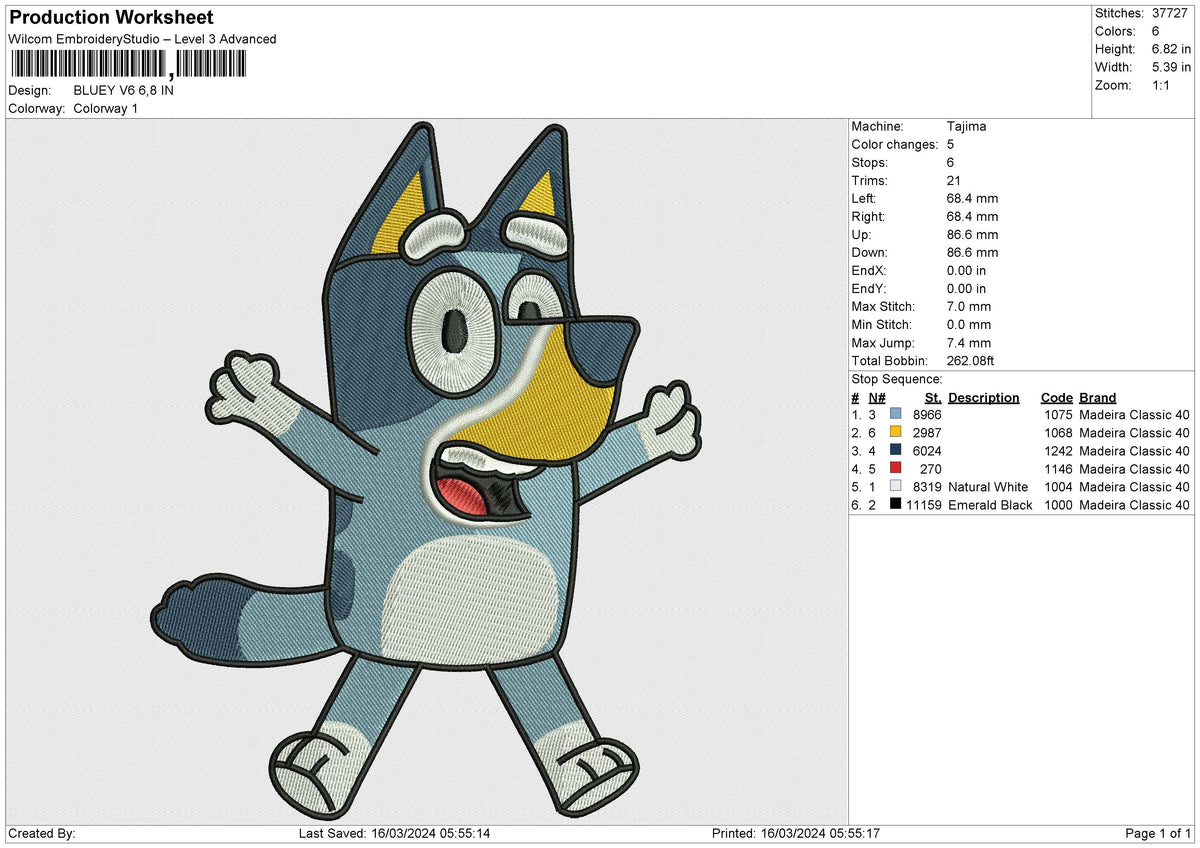Click the Left value 68.4 mm
Image resolution: width=1200 pixels, height=848 pixels.
(x=972, y=198)
